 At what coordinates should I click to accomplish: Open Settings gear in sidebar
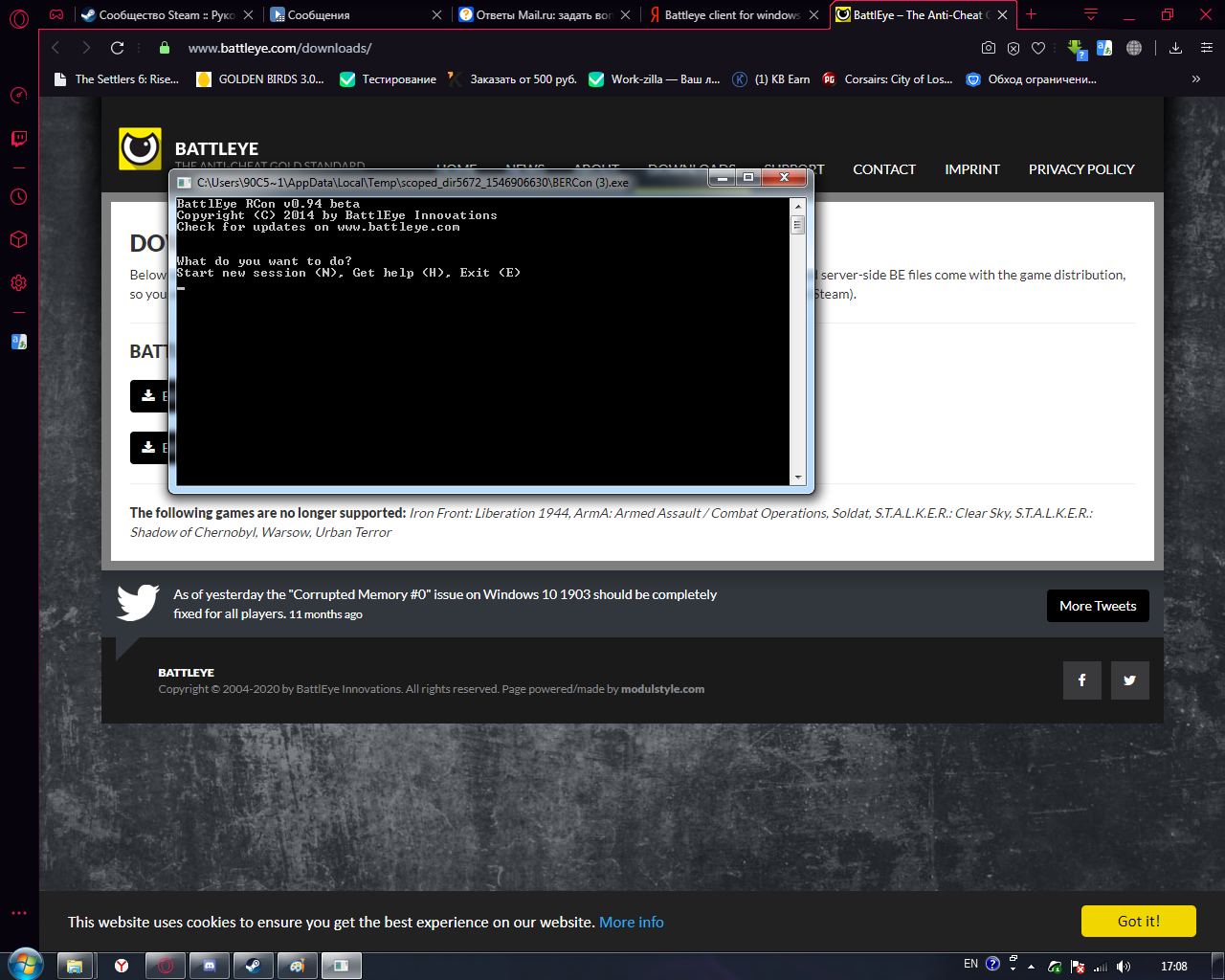(x=19, y=283)
